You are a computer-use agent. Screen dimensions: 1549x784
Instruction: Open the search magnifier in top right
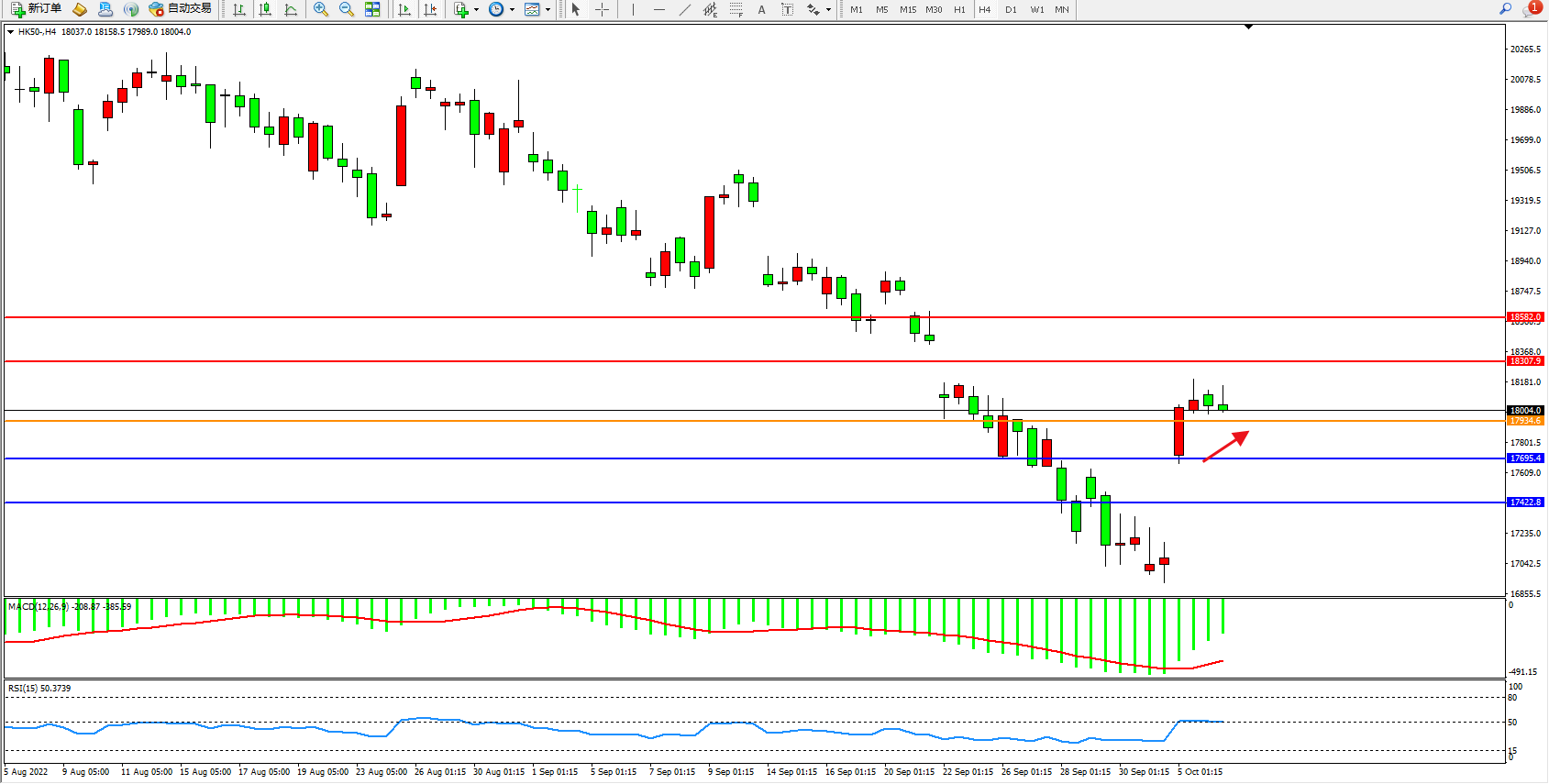tap(1505, 9)
